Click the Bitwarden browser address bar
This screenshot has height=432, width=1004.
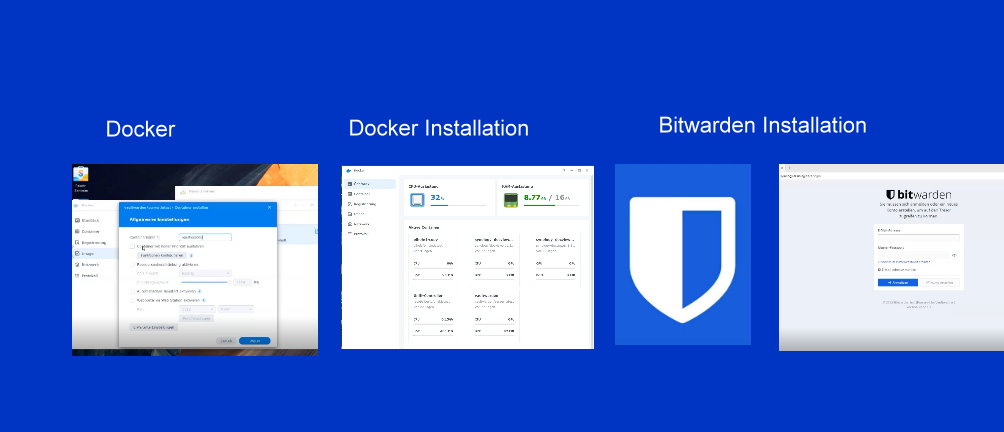click(x=891, y=175)
